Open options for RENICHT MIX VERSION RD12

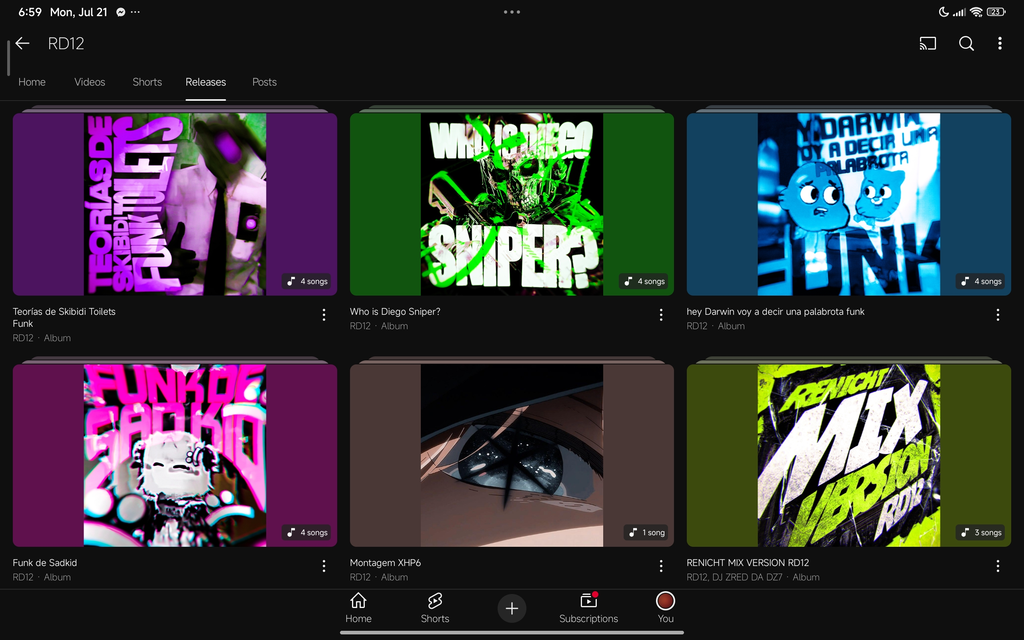pos(998,566)
